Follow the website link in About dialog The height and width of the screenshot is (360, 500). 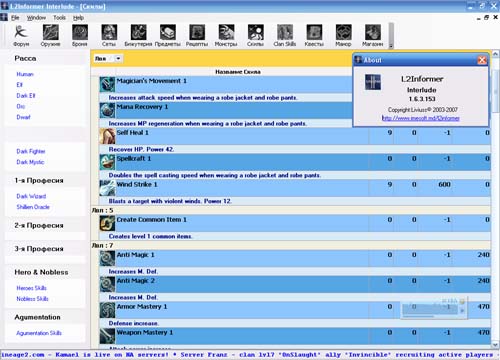[421, 118]
